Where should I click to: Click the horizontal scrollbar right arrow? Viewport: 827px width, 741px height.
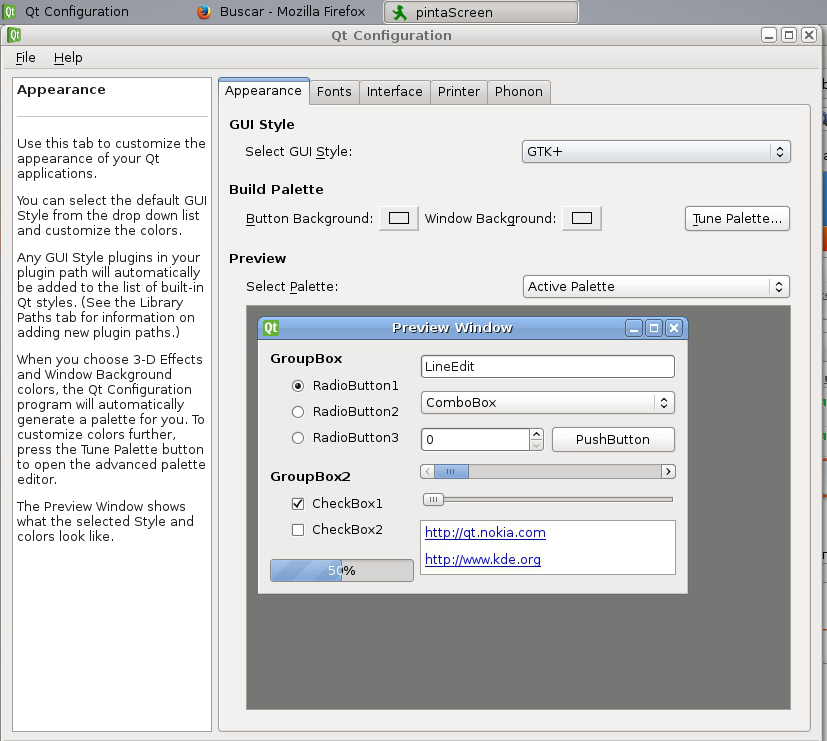668,471
